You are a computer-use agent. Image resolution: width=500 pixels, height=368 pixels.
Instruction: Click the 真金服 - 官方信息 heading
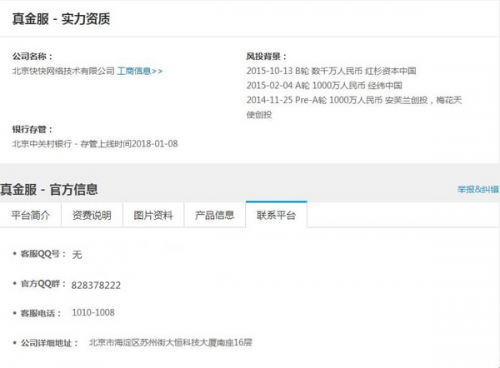point(49,189)
